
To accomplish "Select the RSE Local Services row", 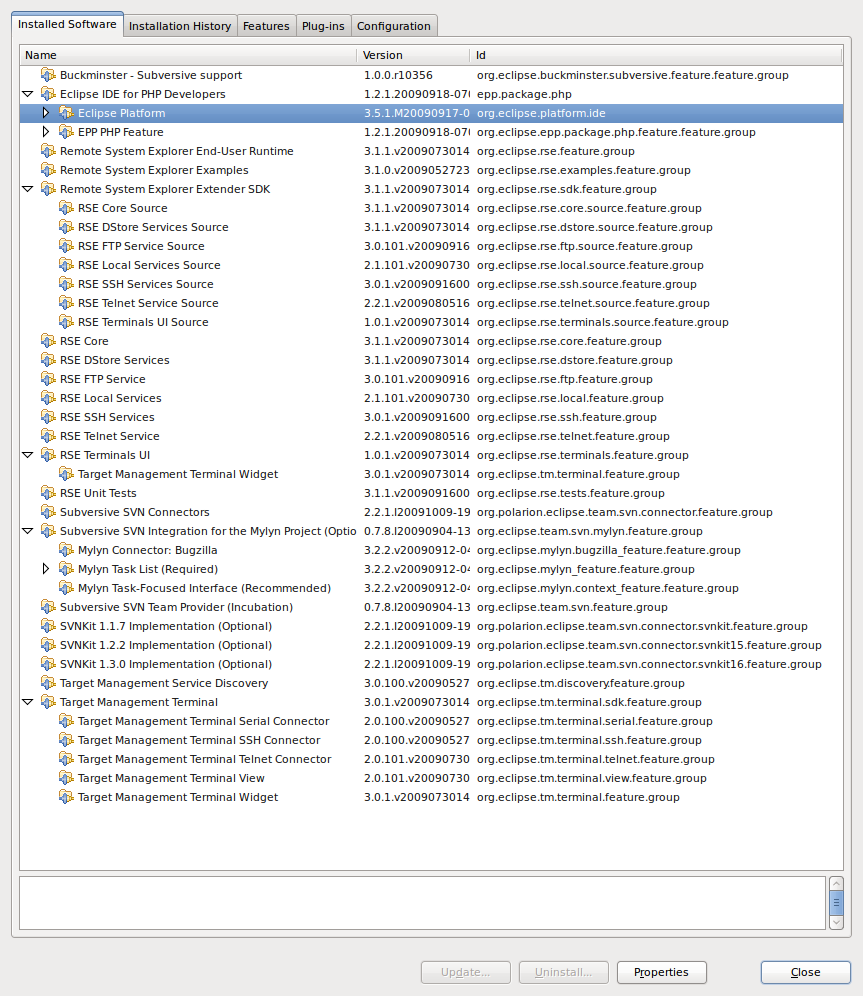I will [431, 398].
